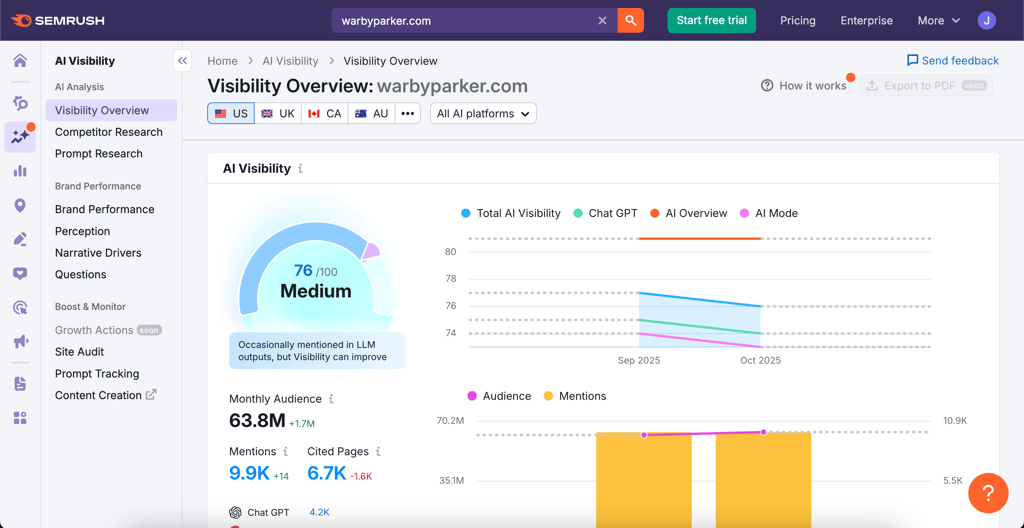Show more countries with ellipsis button

pos(408,114)
